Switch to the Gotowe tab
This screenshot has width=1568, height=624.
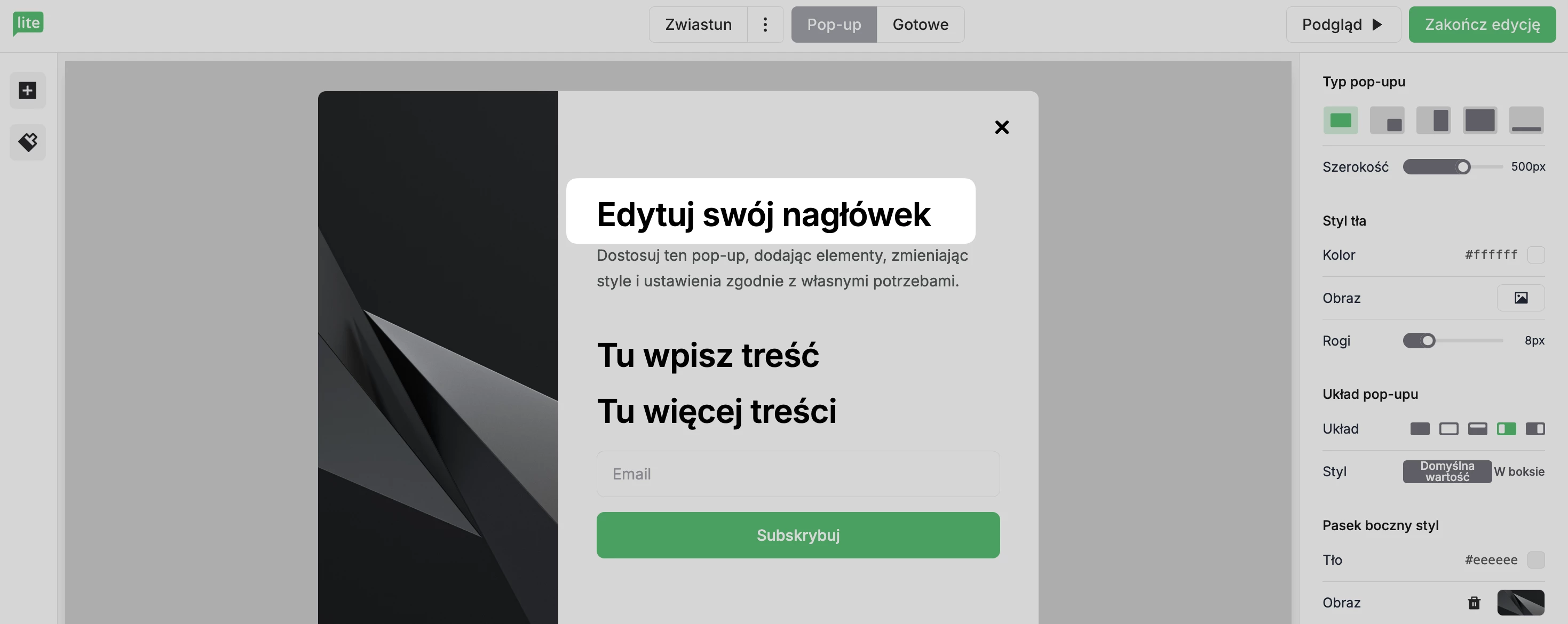click(x=920, y=25)
